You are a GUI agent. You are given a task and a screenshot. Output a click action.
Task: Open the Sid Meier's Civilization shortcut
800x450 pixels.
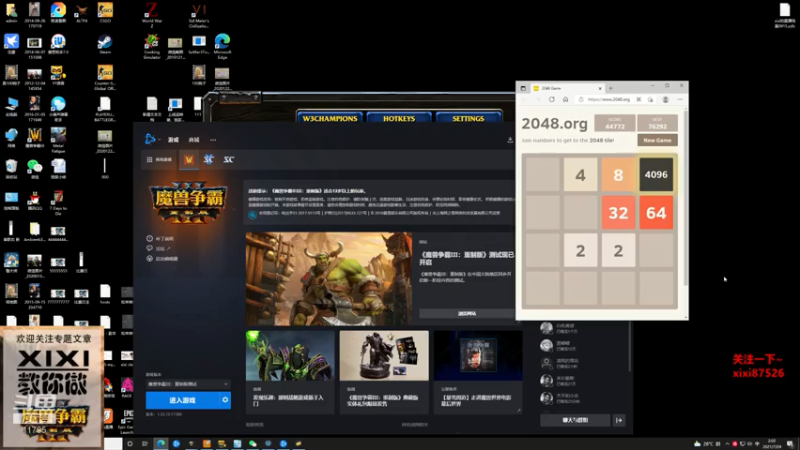[x=199, y=14]
